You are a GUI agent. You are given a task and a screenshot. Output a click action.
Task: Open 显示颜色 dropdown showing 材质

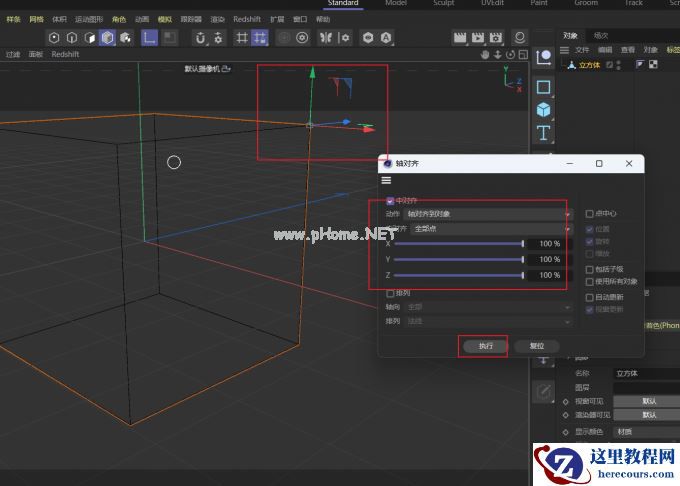point(647,432)
